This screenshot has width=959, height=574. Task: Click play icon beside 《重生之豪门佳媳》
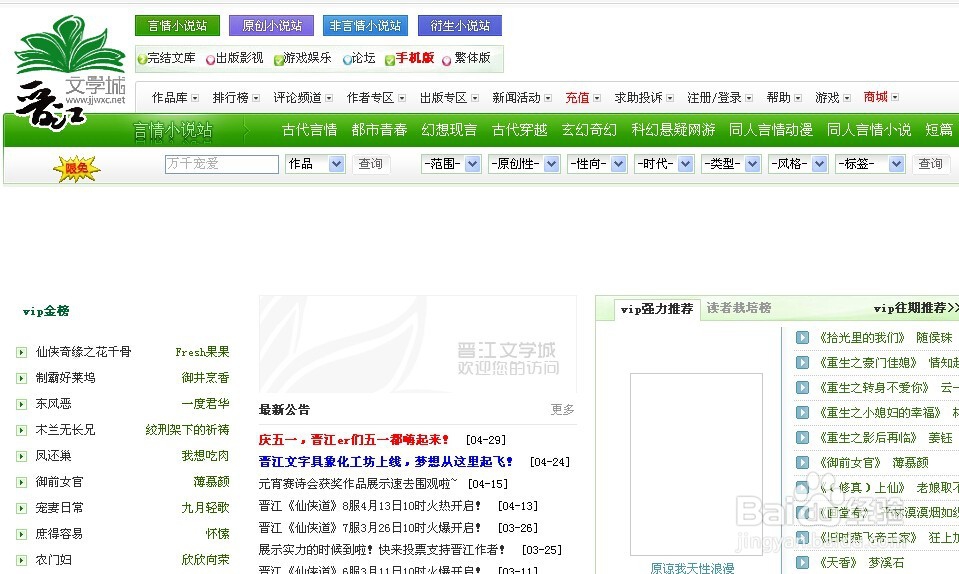tap(802, 362)
